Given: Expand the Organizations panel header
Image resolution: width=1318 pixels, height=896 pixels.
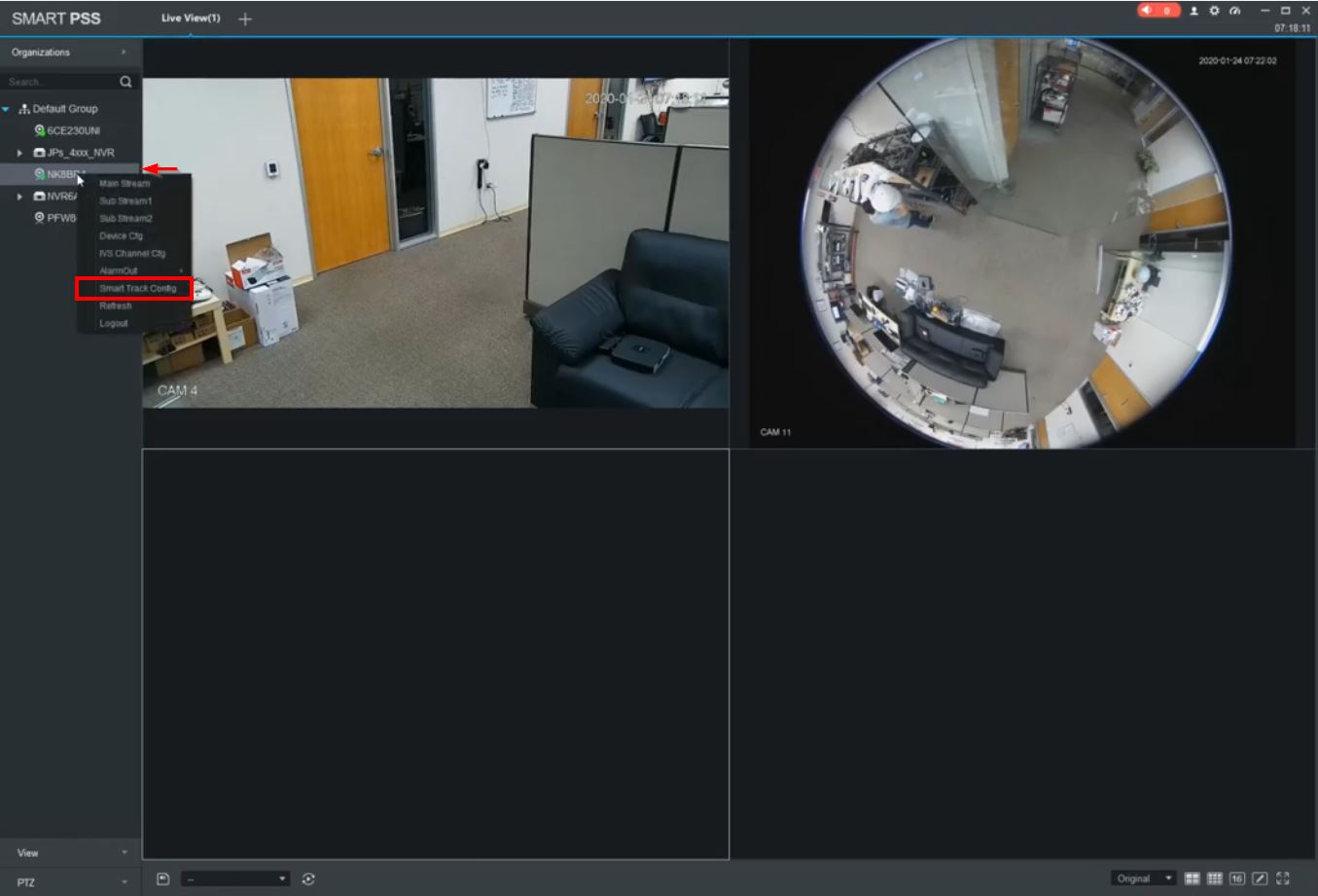Looking at the screenshot, I should 70,53.
